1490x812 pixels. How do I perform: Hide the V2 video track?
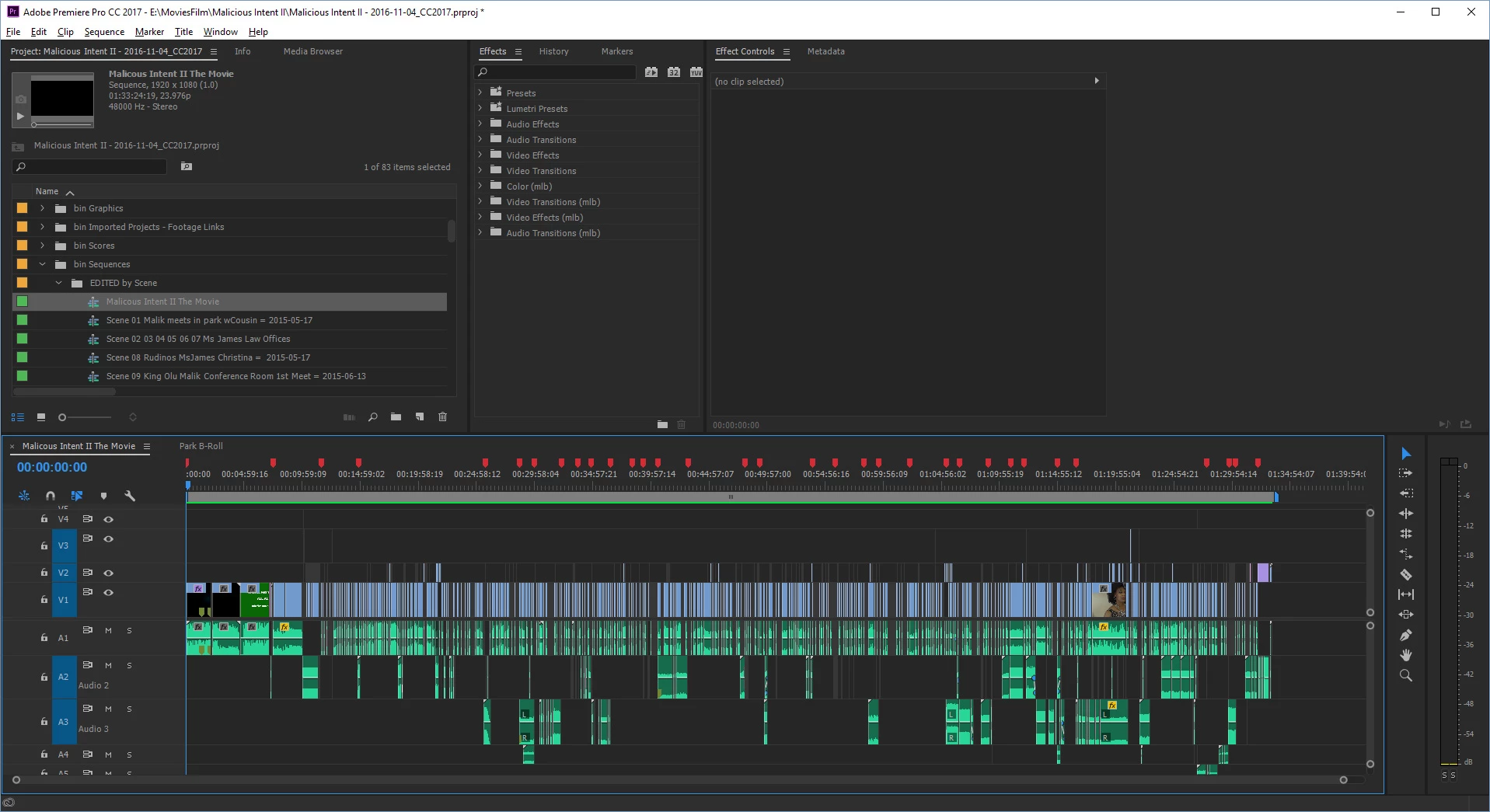(x=109, y=573)
